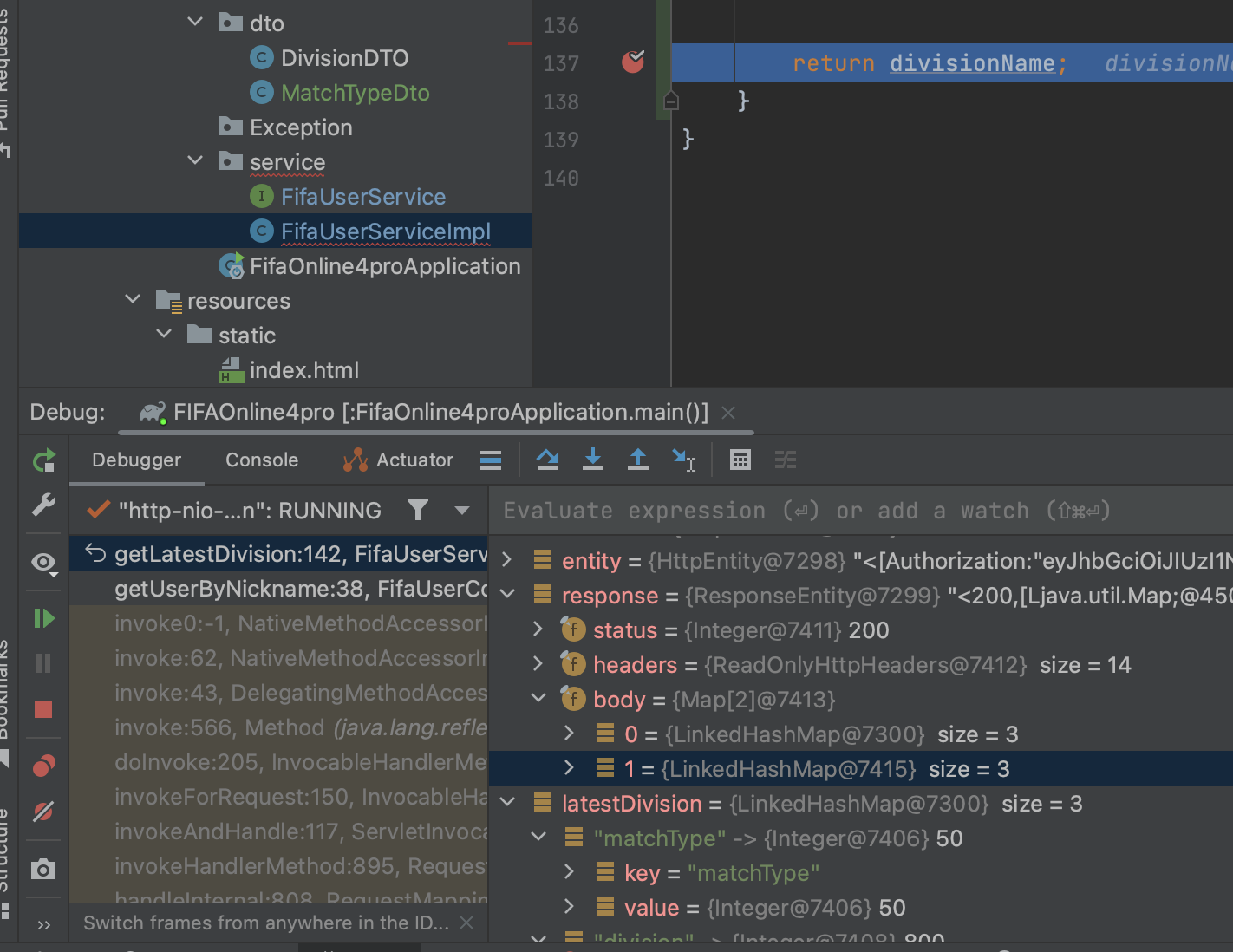Toggle the breakpoint on line 137
Screen dimensions: 1233x952
[633, 62]
